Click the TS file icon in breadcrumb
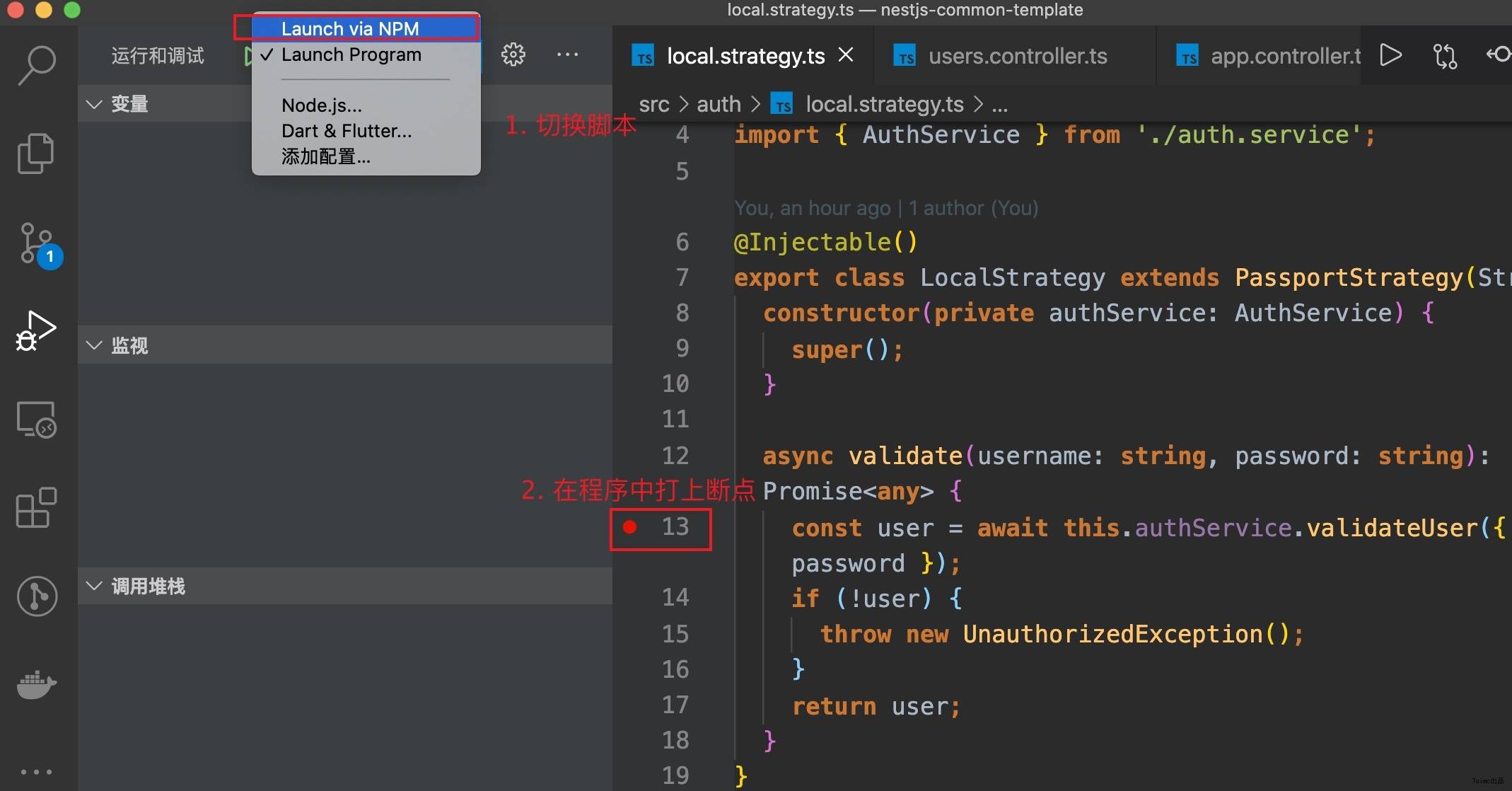This screenshot has height=791, width=1512. pos(781,105)
